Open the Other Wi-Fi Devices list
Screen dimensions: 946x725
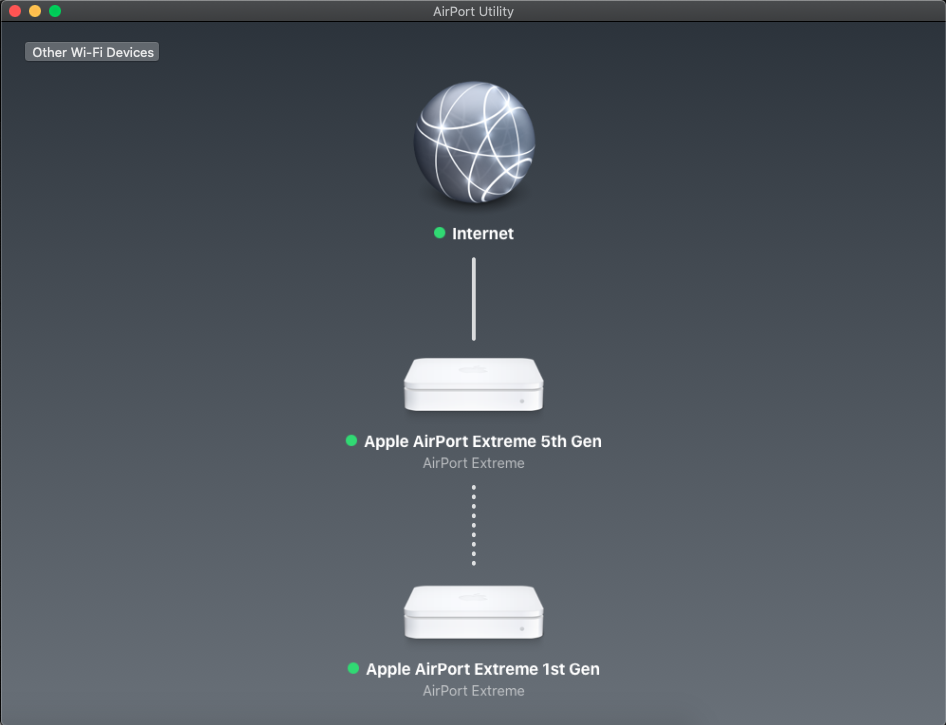coord(91,51)
